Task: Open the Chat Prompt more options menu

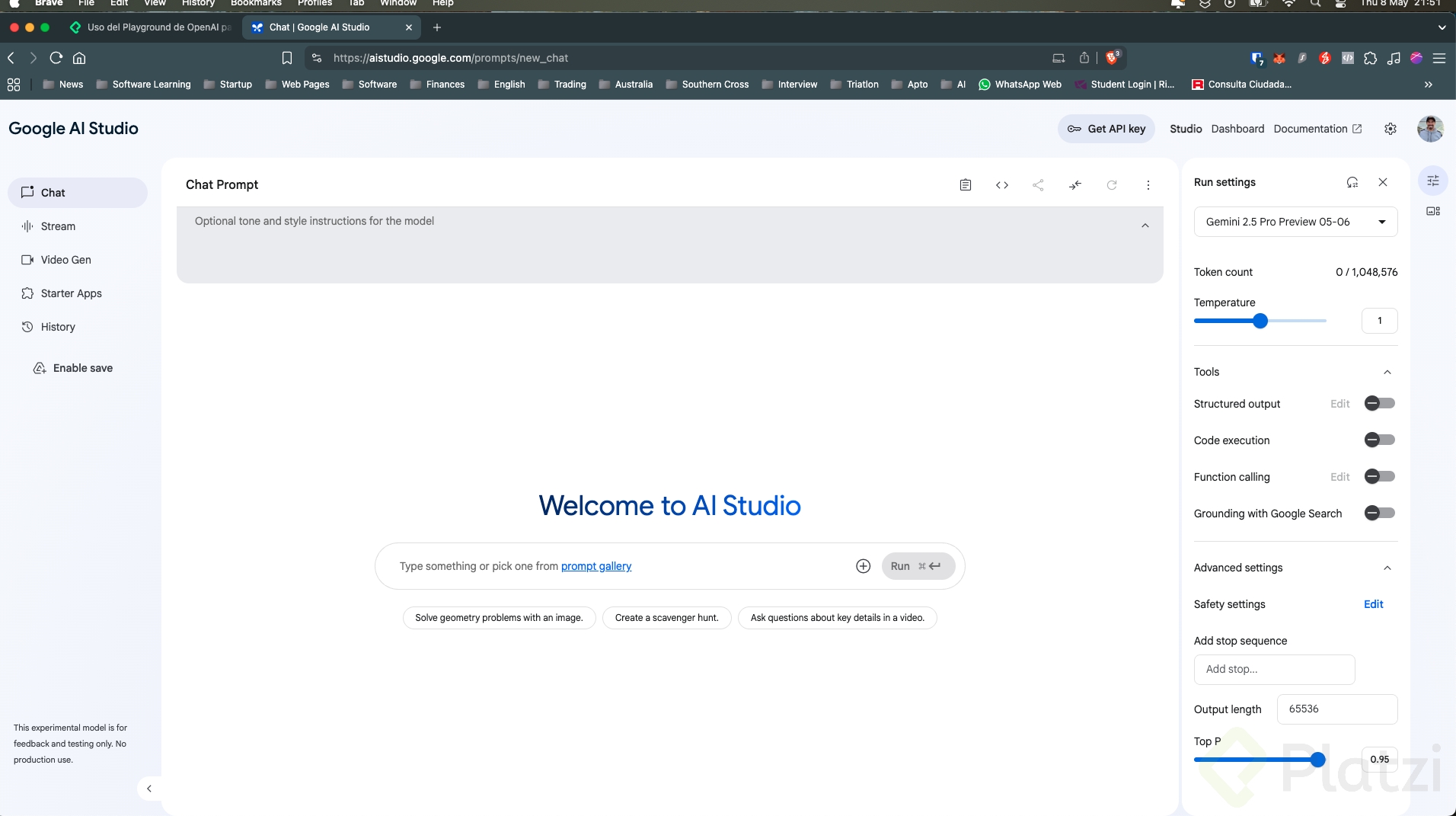Action: (1148, 185)
